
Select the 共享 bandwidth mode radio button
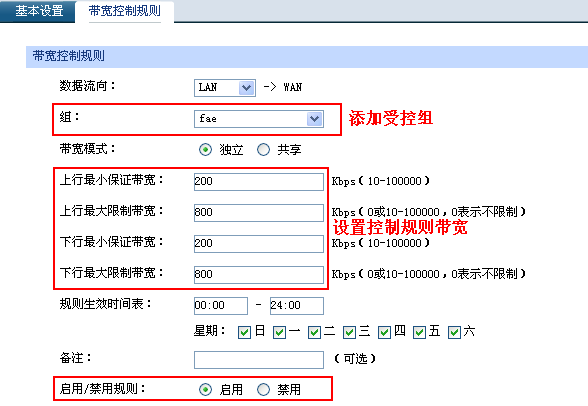263,150
